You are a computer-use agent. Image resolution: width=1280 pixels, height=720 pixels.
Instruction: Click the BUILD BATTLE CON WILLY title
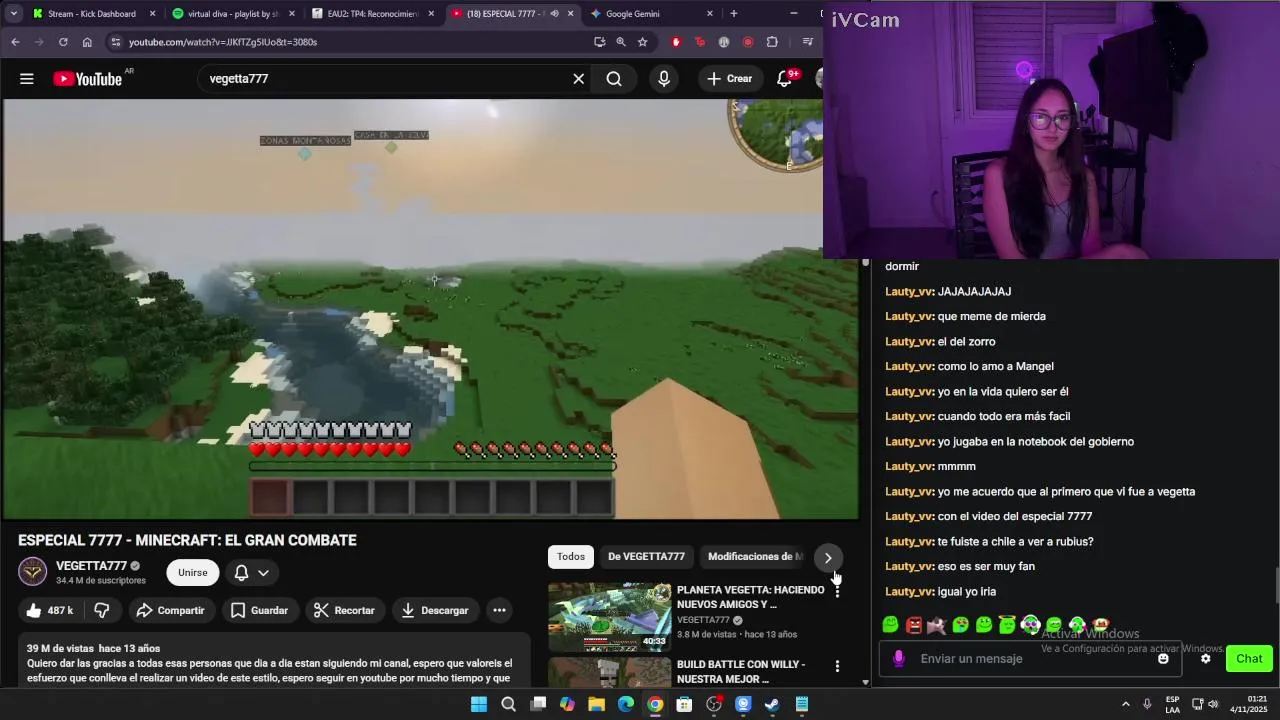[741, 671]
